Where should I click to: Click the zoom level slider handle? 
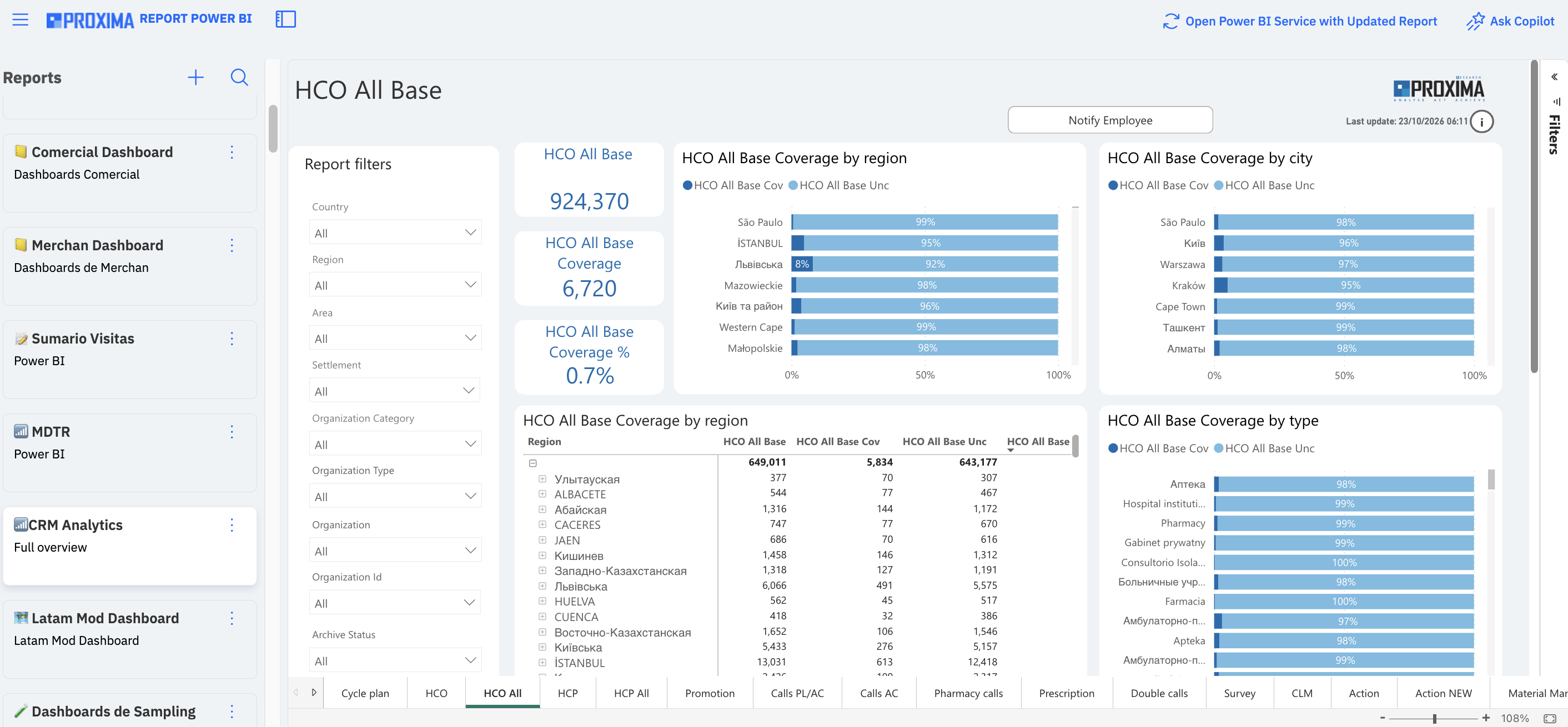[x=1434, y=719]
